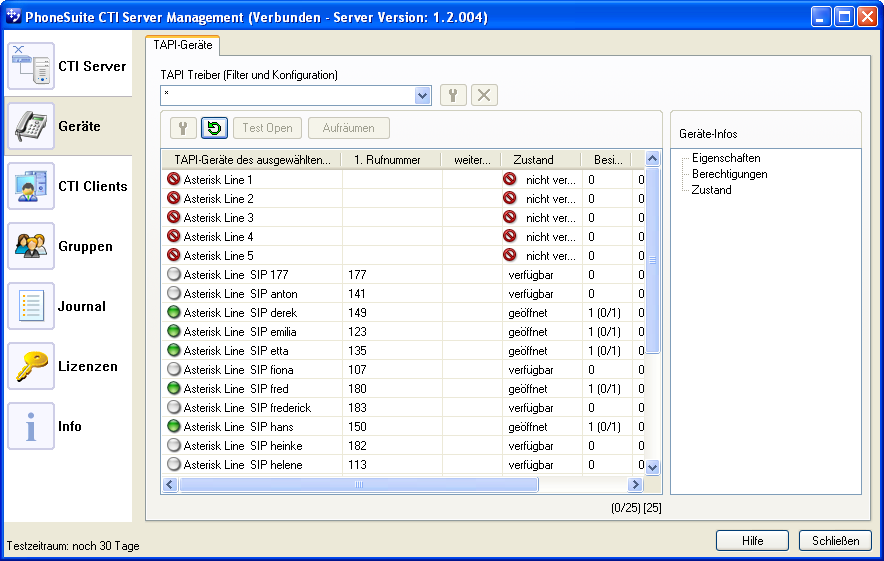Switch to the TAPI-Geräte tab
The width and height of the screenshot is (884, 561).
point(182,45)
